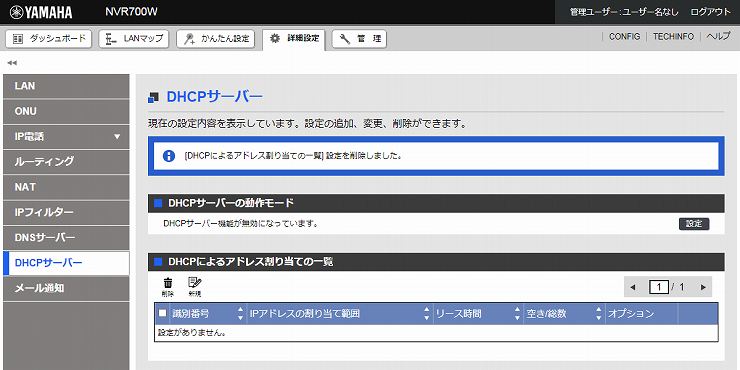The height and width of the screenshot is (370, 740).
Task: Click the DHCPサーバー page heading
Action: tap(215, 97)
